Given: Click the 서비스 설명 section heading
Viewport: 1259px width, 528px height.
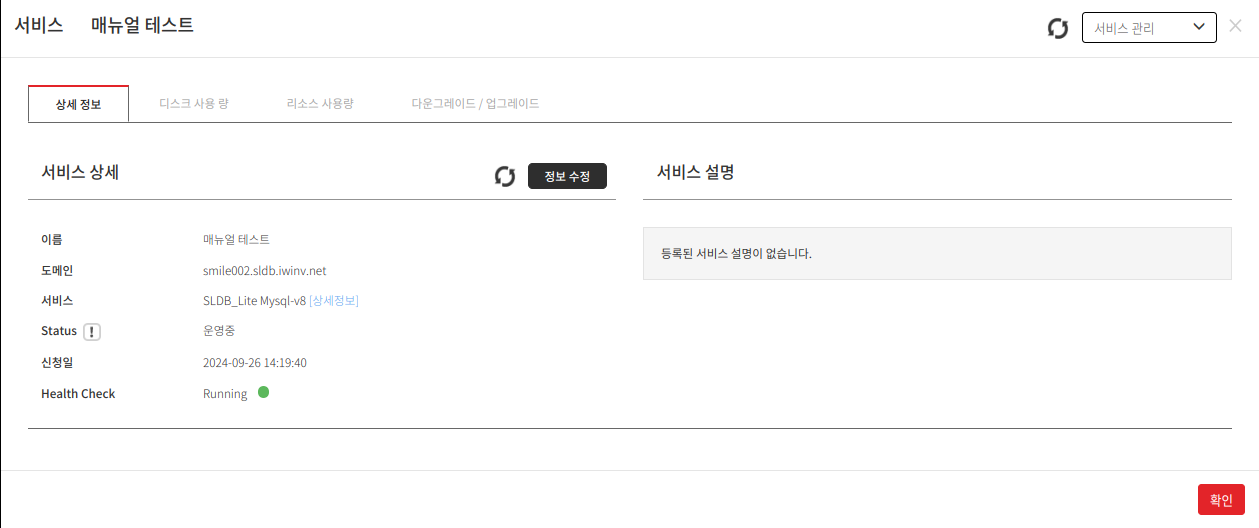Looking at the screenshot, I should point(696,172).
